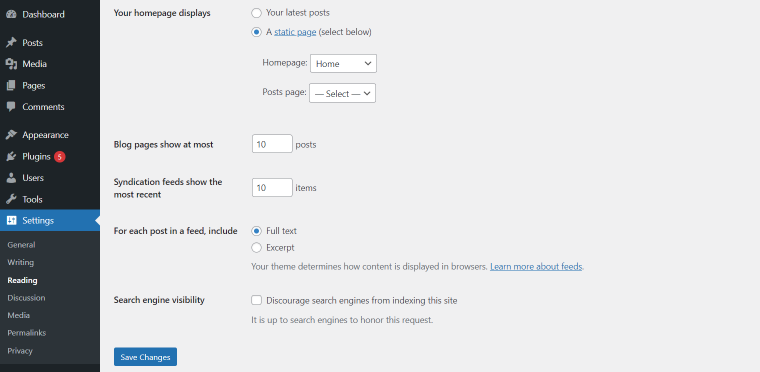This screenshot has width=760, height=372.
Task: Click the Tools wrench icon
Action: [11, 199]
